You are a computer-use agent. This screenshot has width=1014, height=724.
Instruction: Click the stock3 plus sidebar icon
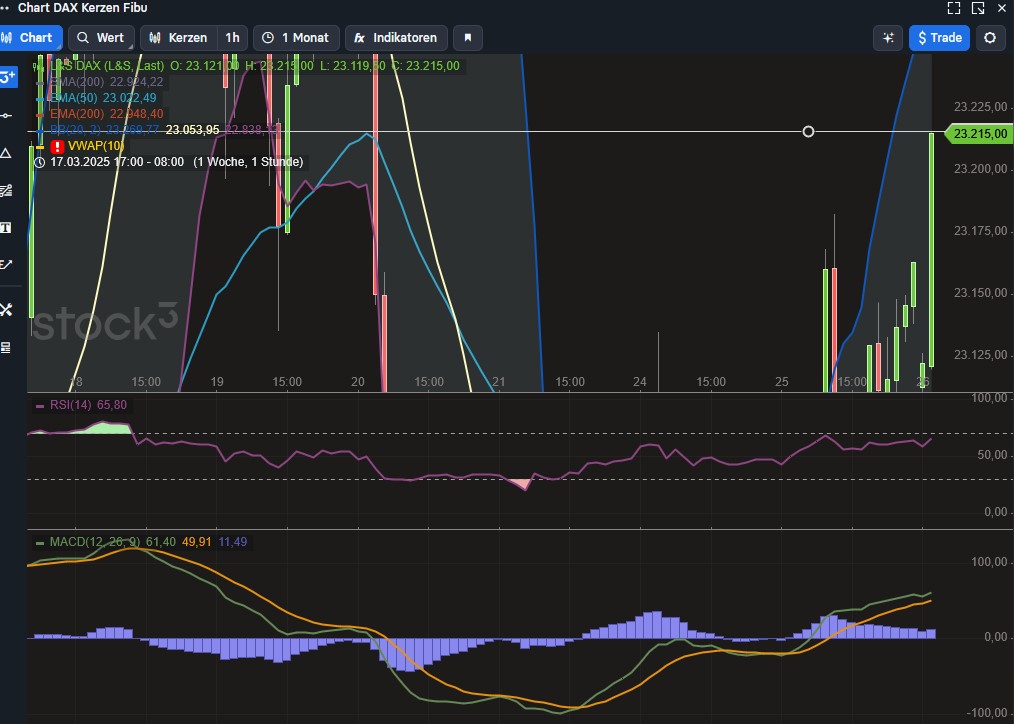(7, 77)
